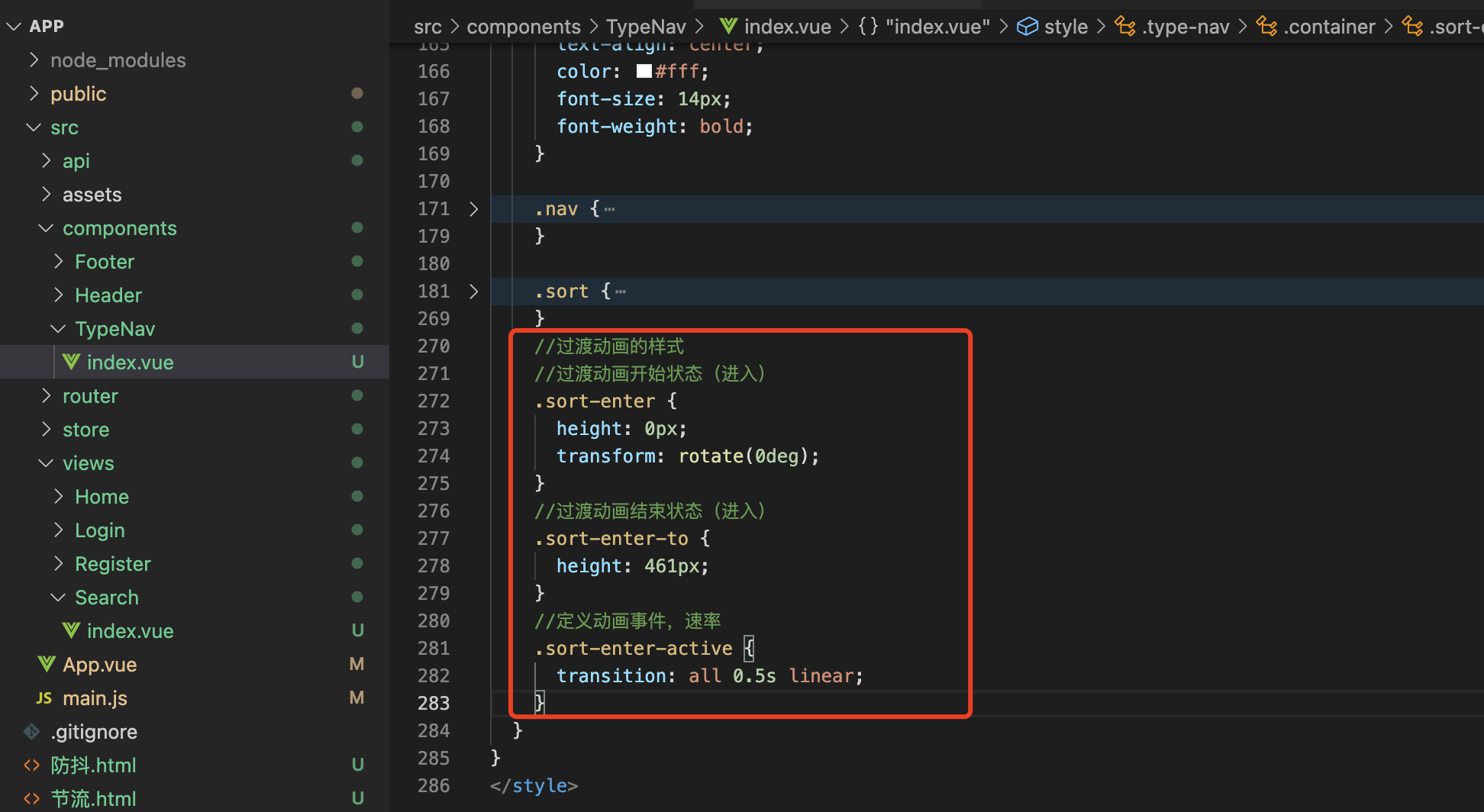Click the '.sort-enter-active' selector text
This screenshot has height=812, width=1484.
tap(634, 649)
